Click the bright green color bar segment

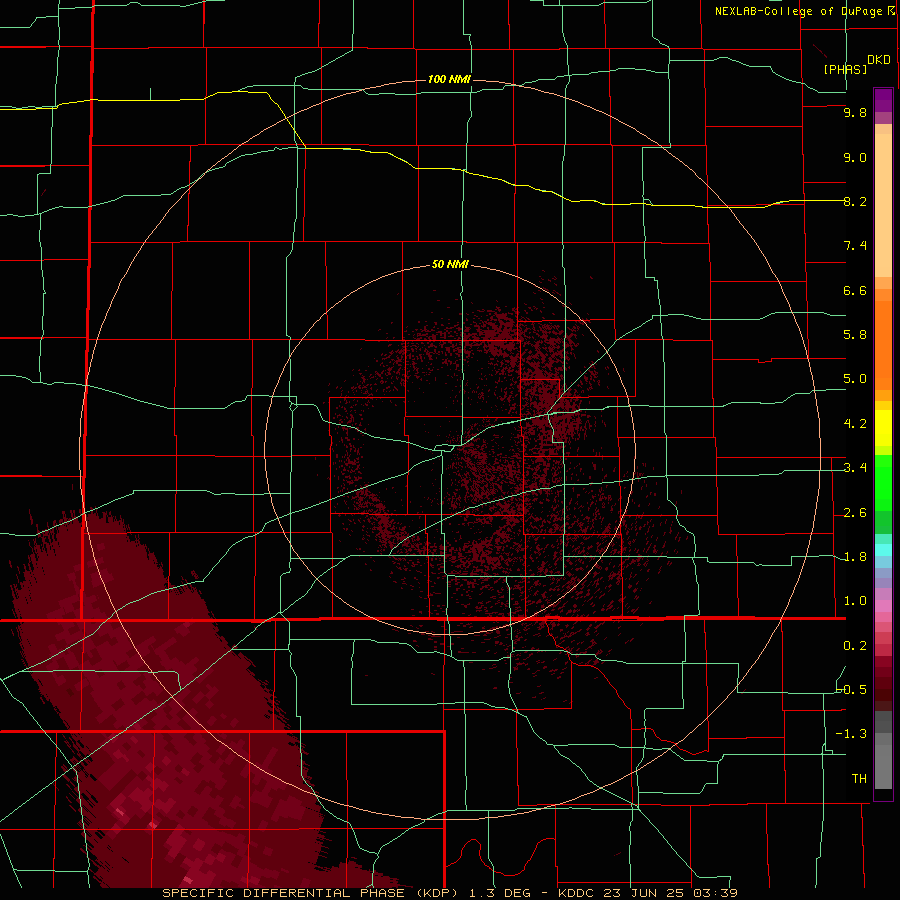tap(883, 483)
